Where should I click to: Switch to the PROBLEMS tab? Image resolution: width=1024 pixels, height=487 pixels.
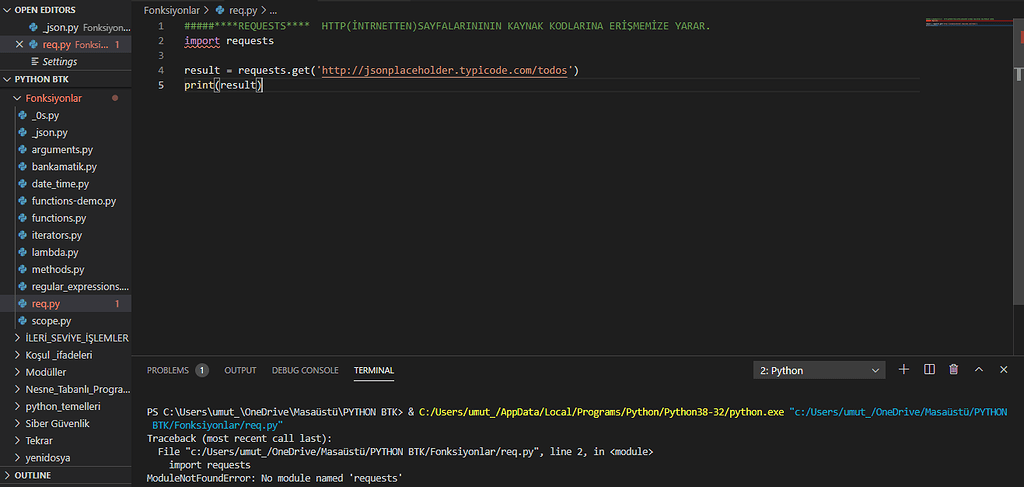pos(168,370)
